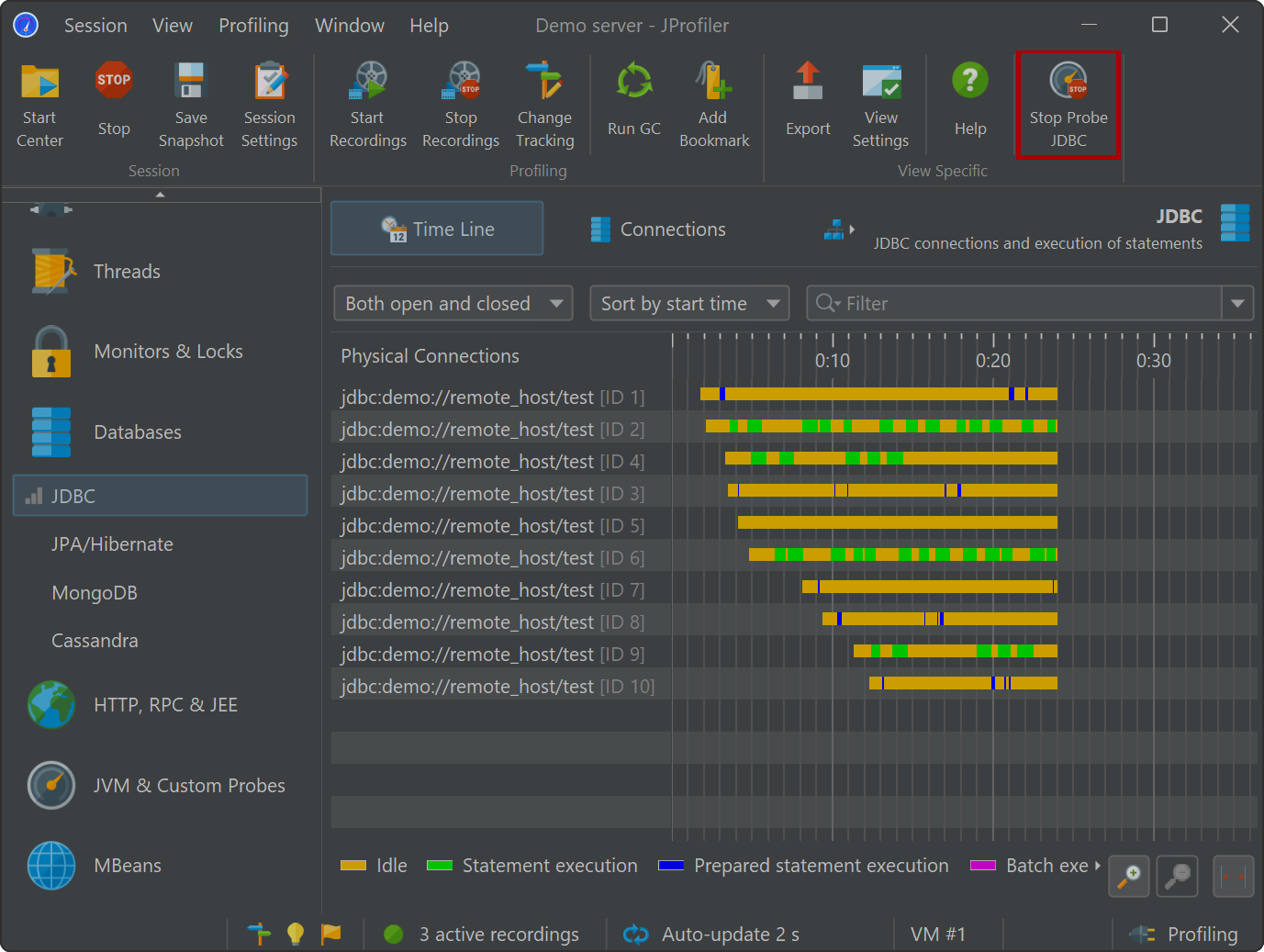Open the Session menu
This screenshot has width=1264, height=952.
[95, 26]
